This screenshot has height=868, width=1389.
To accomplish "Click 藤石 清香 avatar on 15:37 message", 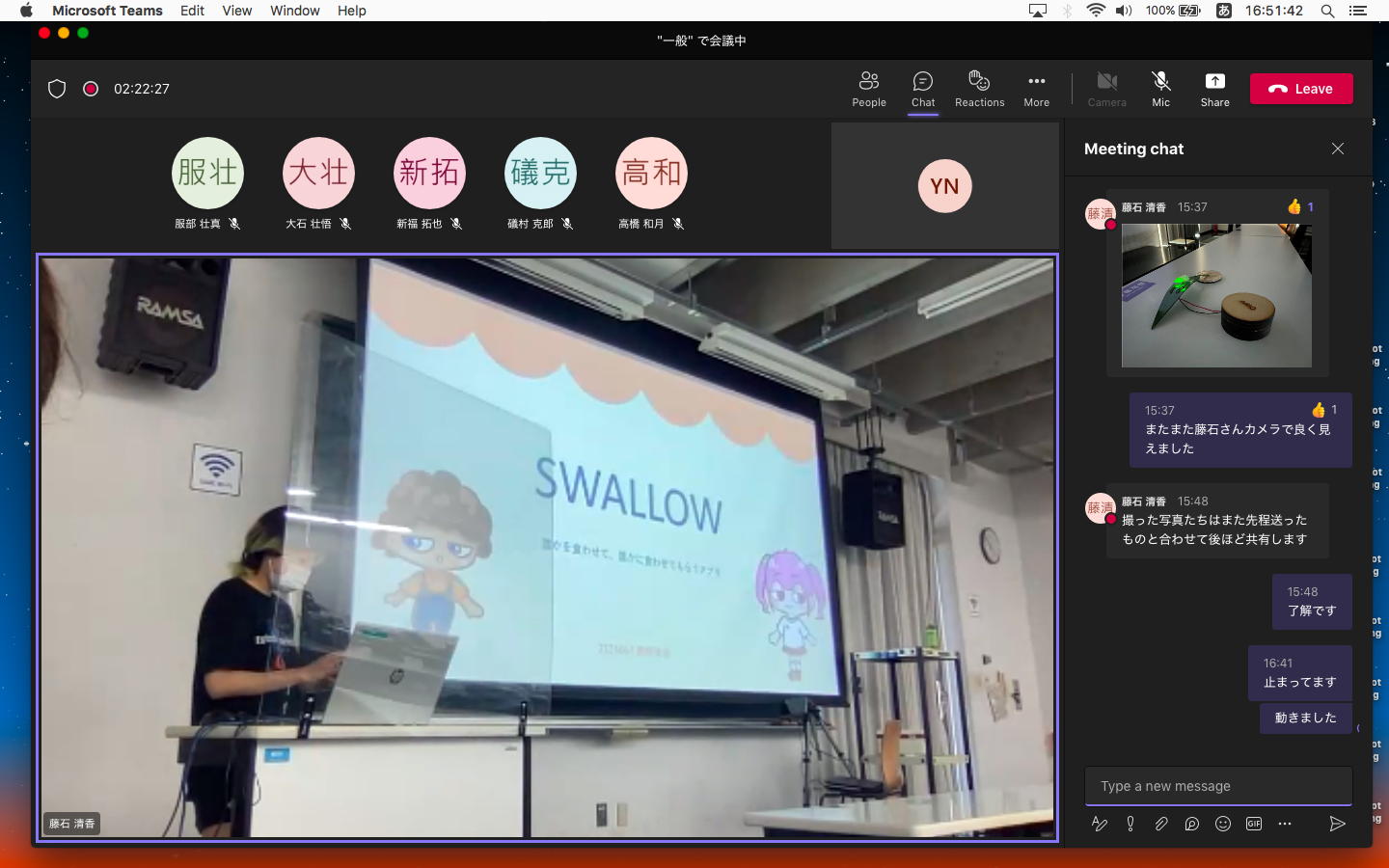I will [x=1101, y=214].
